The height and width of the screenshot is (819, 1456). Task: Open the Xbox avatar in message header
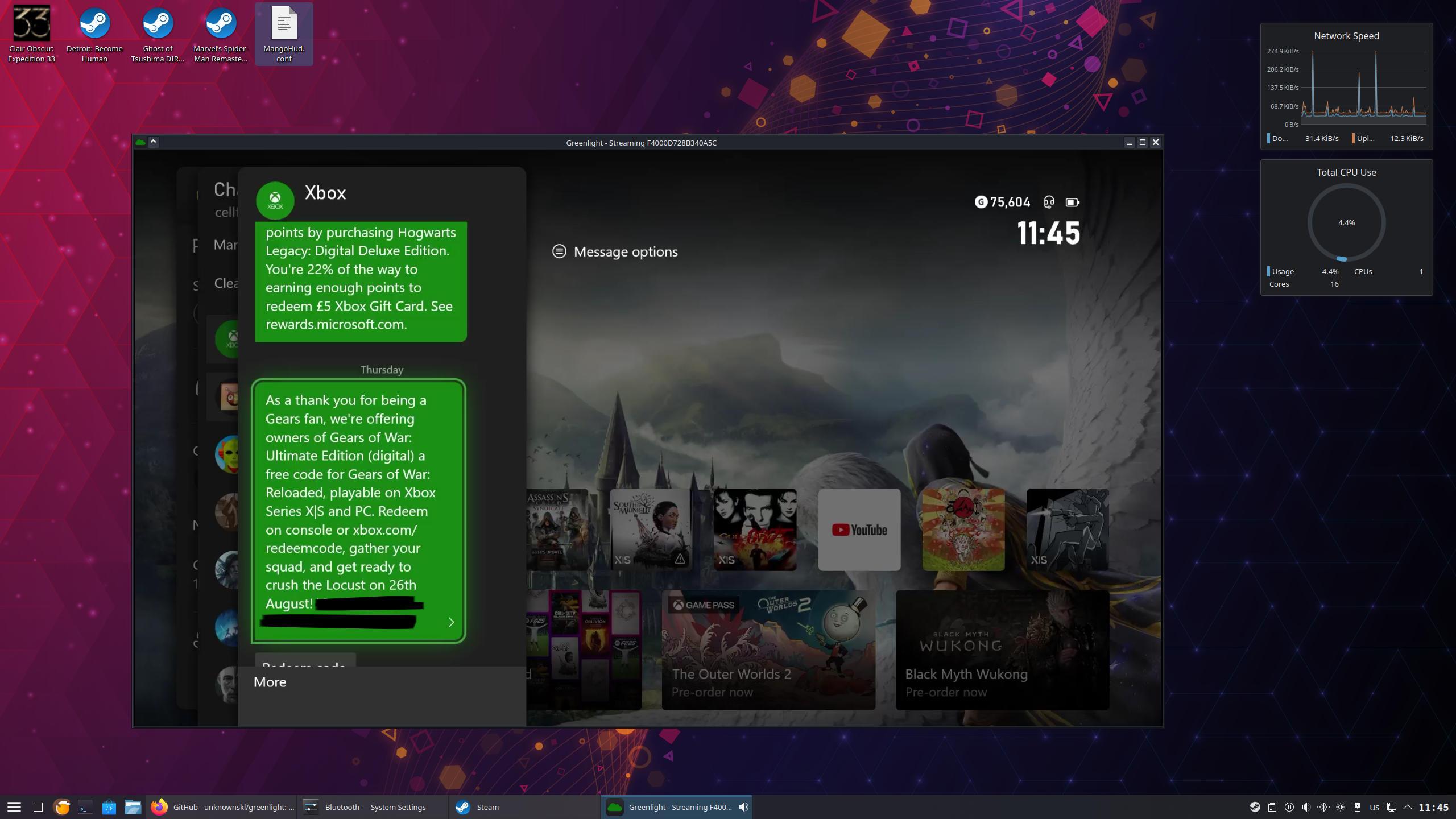tap(275, 200)
